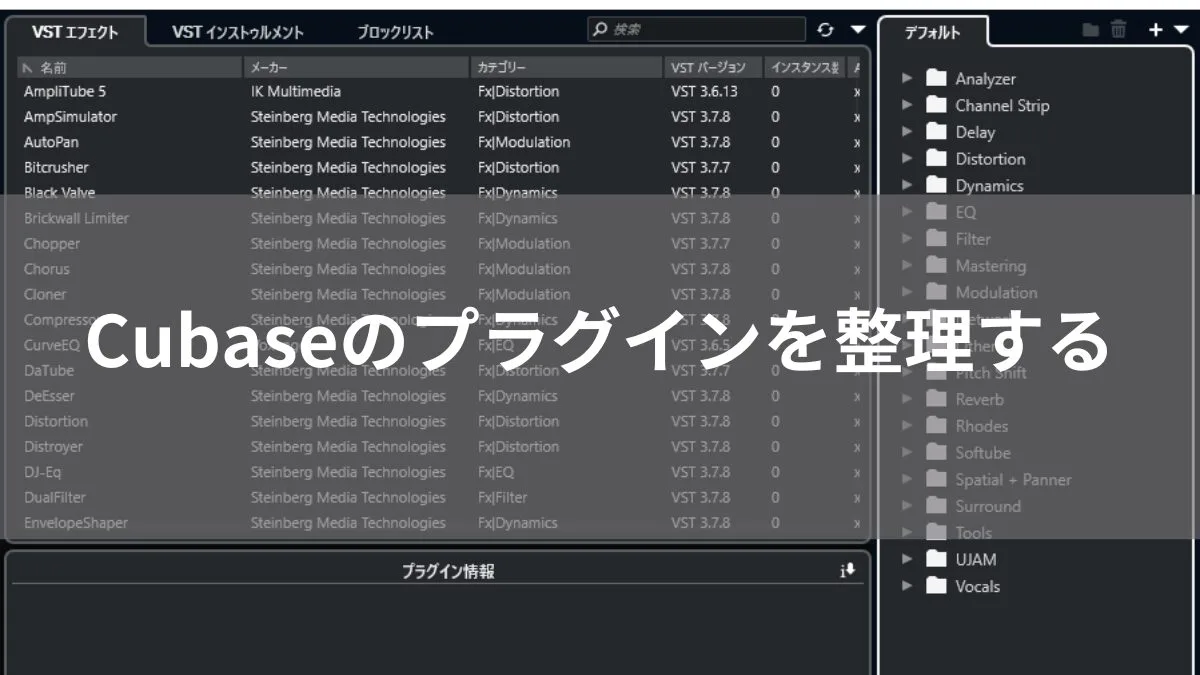Click the Channel Strip folder icon
The width and height of the screenshot is (1200, 675).
936,105
